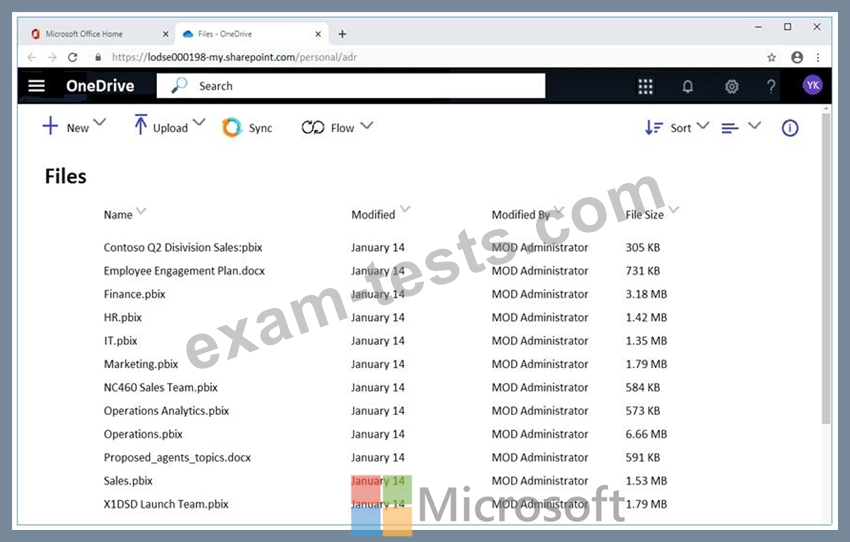
Task: Click the New plus button
Action: 66,127
